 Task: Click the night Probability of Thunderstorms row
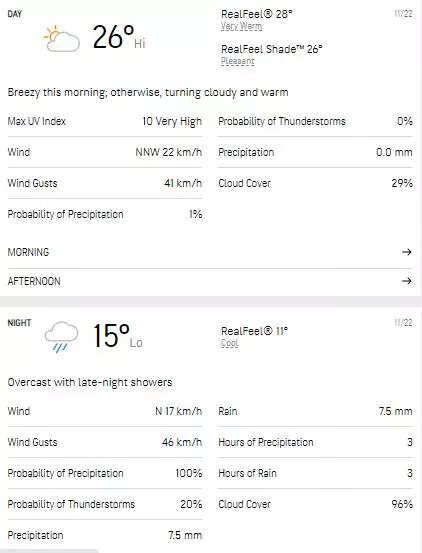point(105,504)
